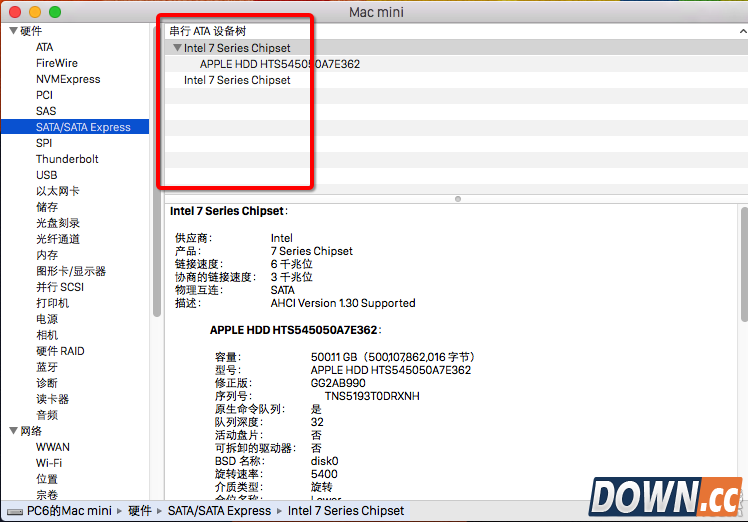Select ATA in the sidebar
748x522 pixels.
point(44,47)
